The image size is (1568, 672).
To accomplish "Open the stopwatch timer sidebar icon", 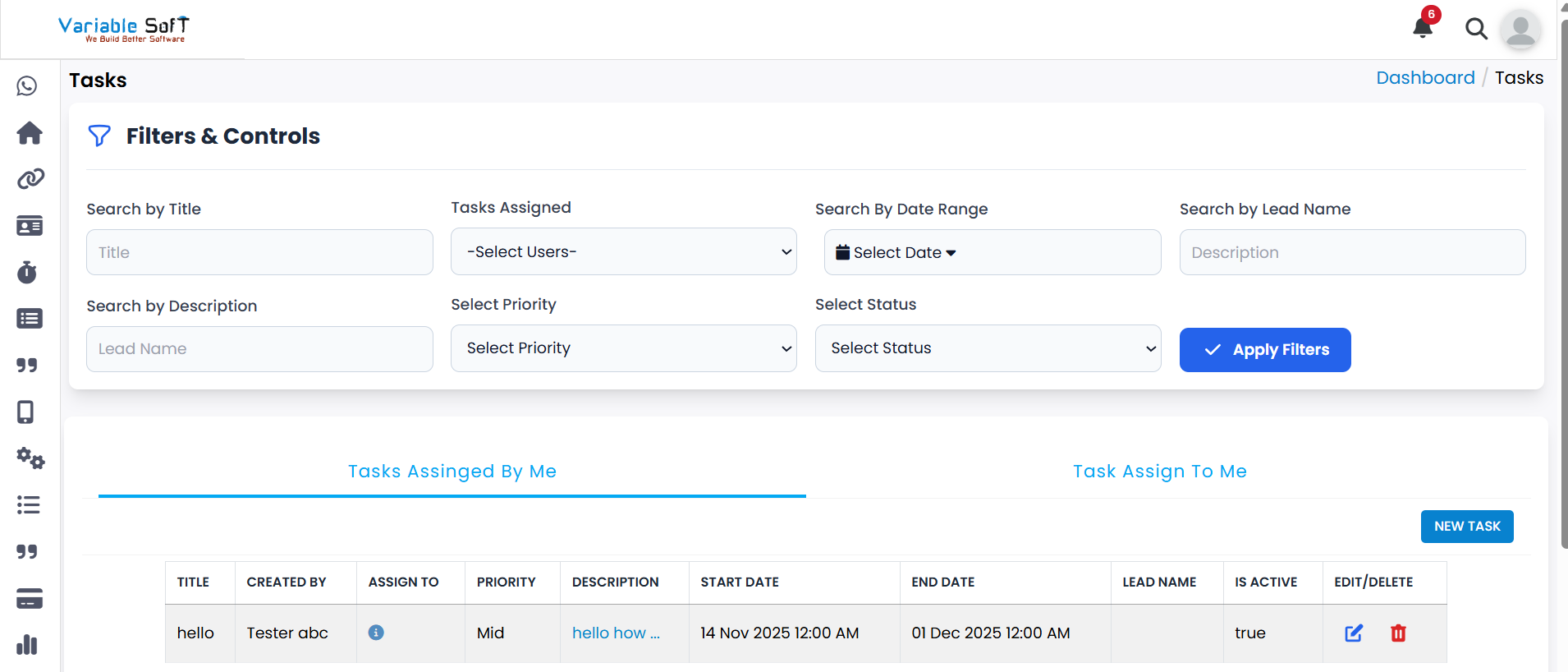I will click(27, 272).
